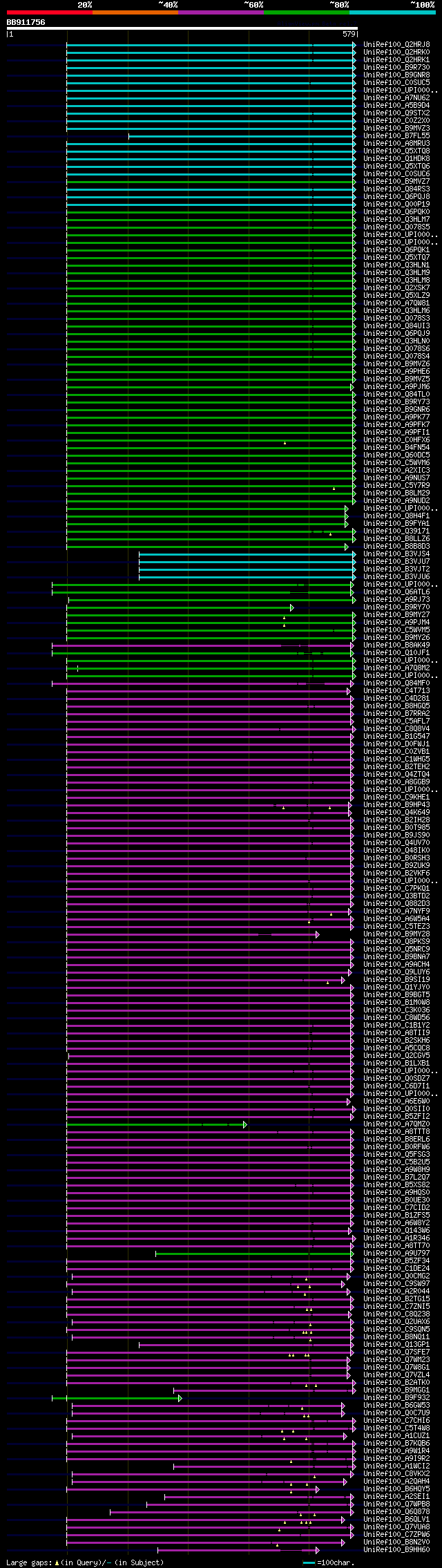Select the UniRef100_B9SI19 label
This screenshot has height=1568, width=442.
click(396, 979)
